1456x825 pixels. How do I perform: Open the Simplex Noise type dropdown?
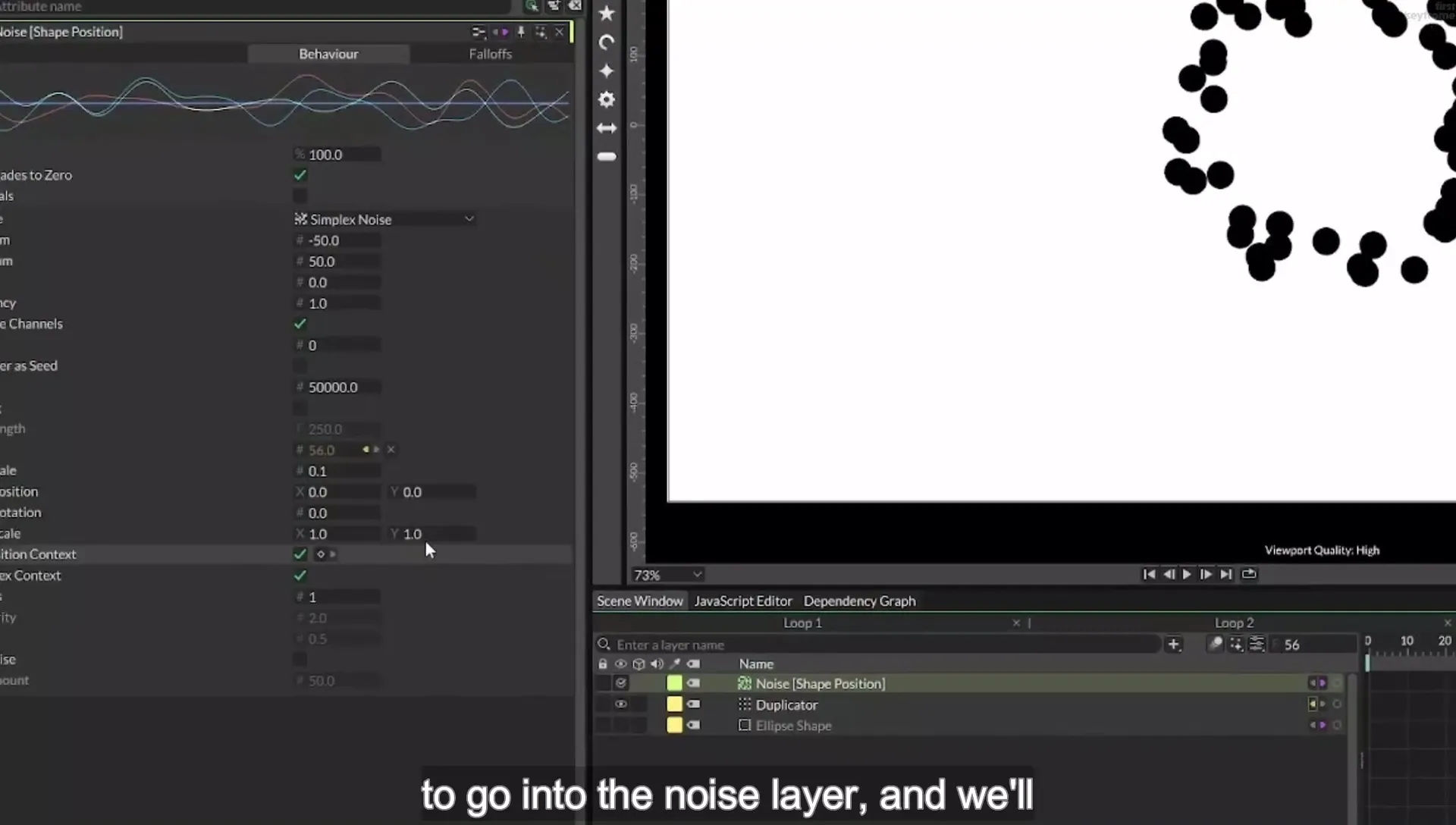(384, 219)
